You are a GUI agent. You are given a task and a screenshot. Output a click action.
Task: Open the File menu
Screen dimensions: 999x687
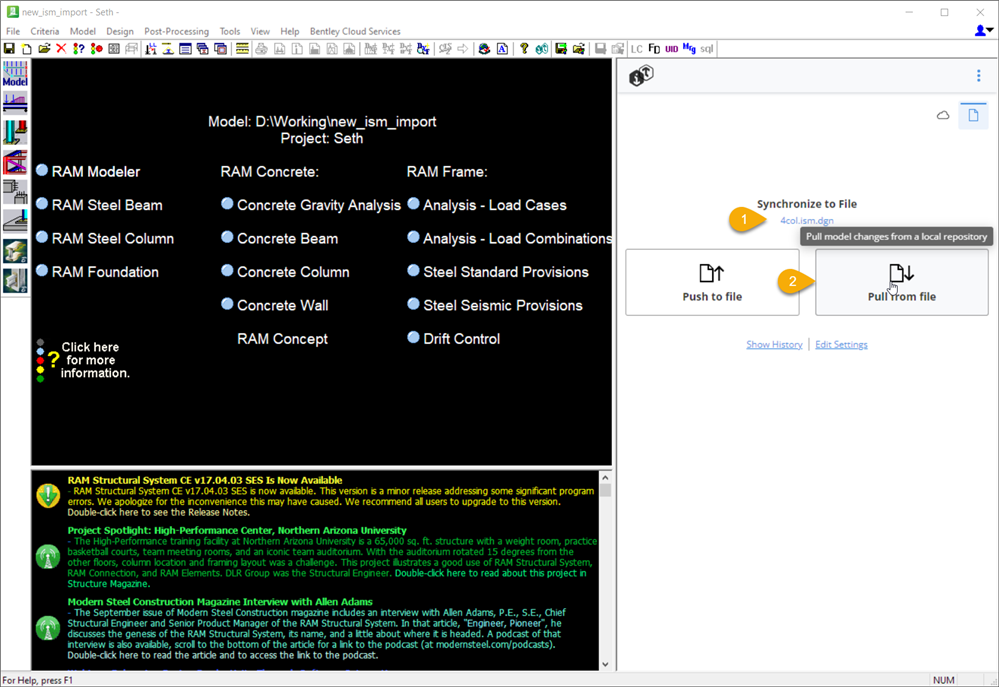pos(13,31)
